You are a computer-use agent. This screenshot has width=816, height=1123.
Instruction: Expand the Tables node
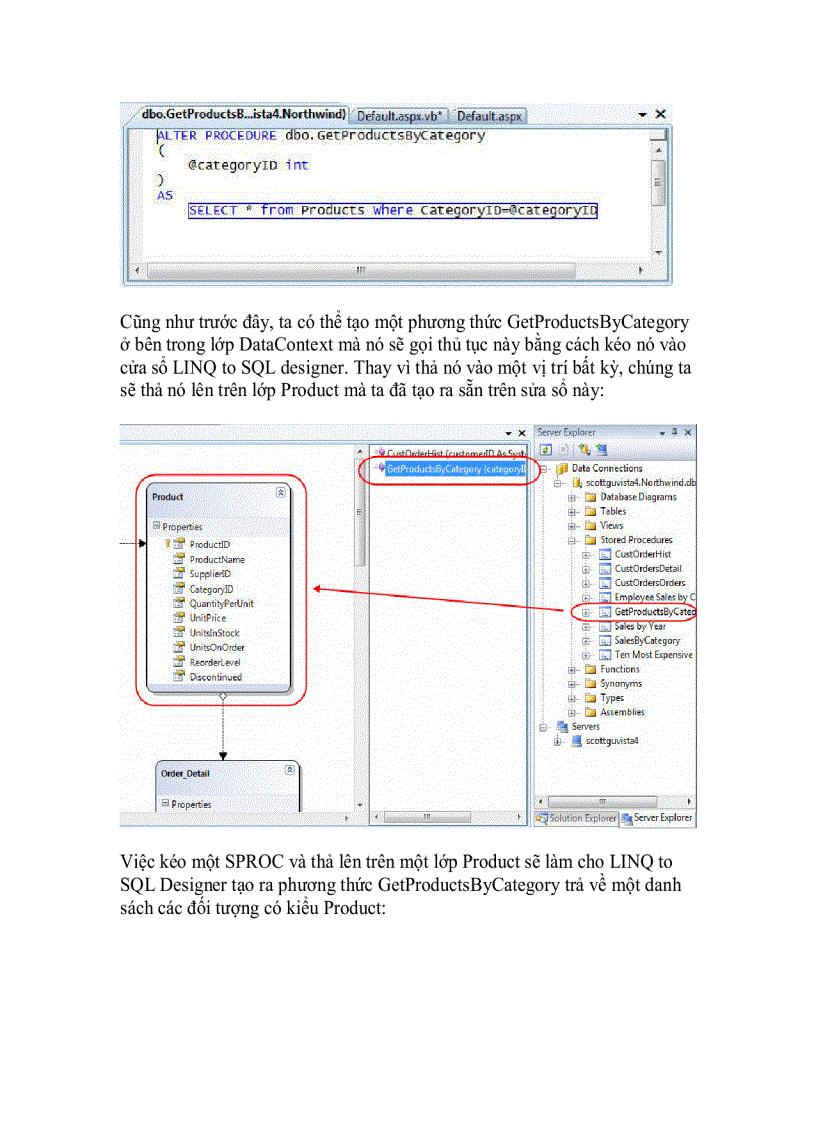572,511
